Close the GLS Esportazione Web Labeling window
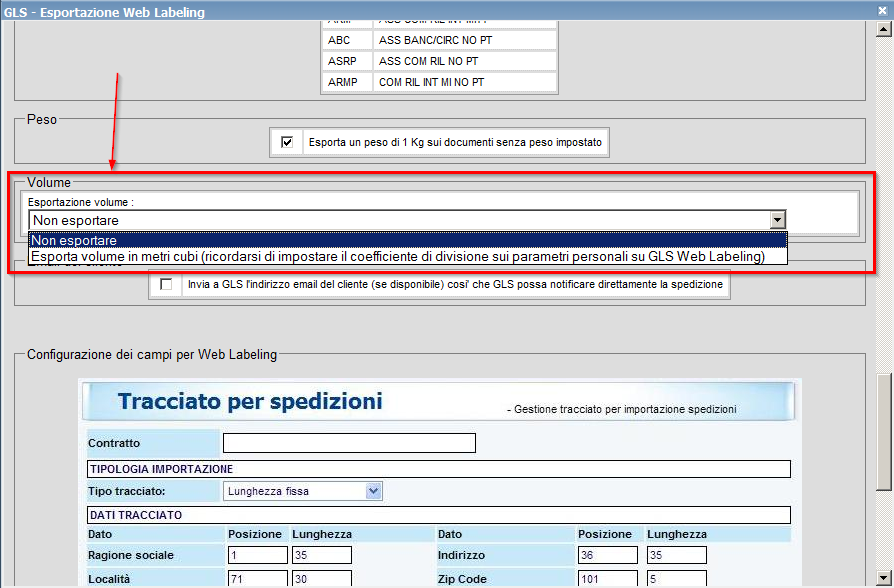The width and height of the screenshot is (894, 588). (882, 11)
